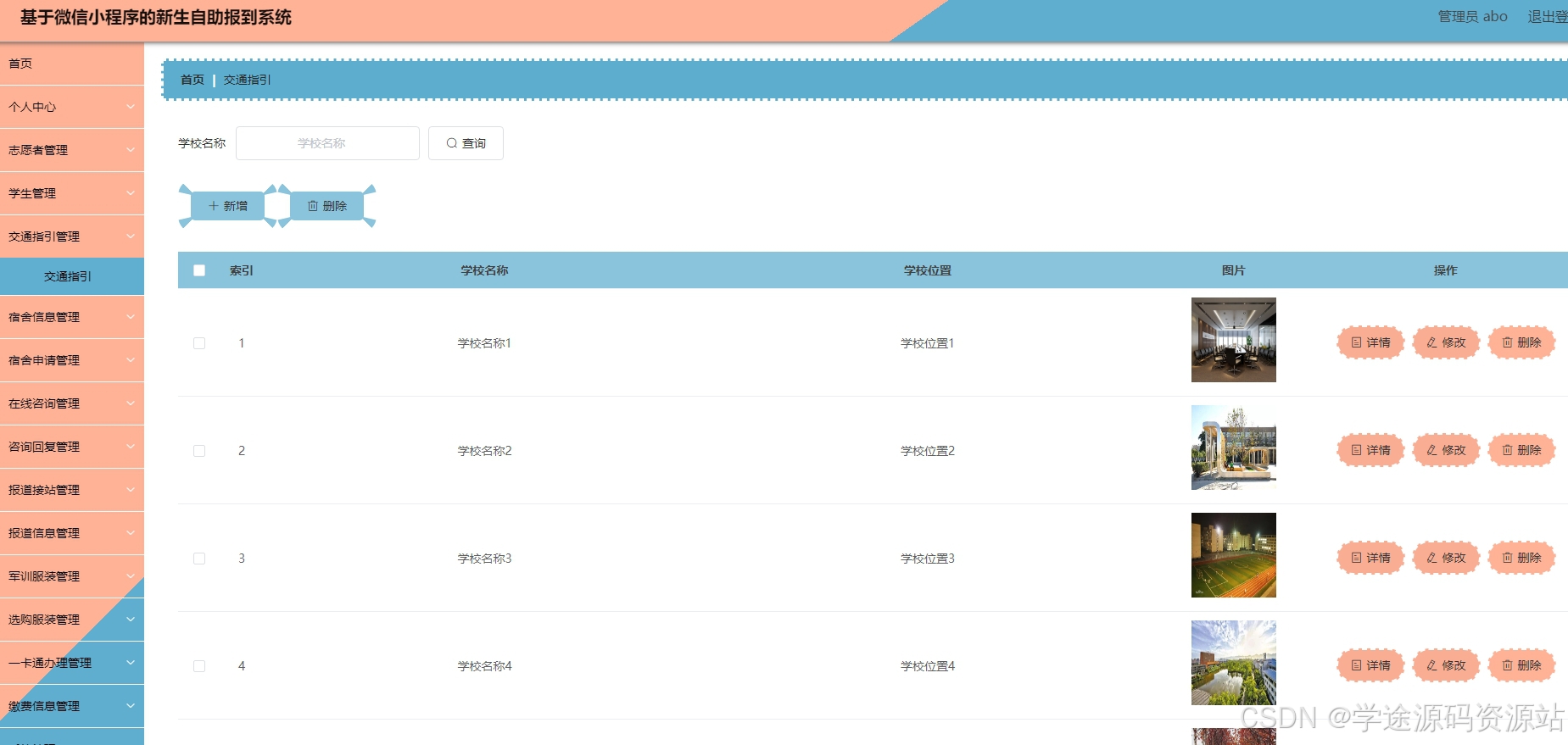Open the thumbnail image for 学校名称1
The height and width of the screenshot is (745, 1568).
(x=1233, y=340)
